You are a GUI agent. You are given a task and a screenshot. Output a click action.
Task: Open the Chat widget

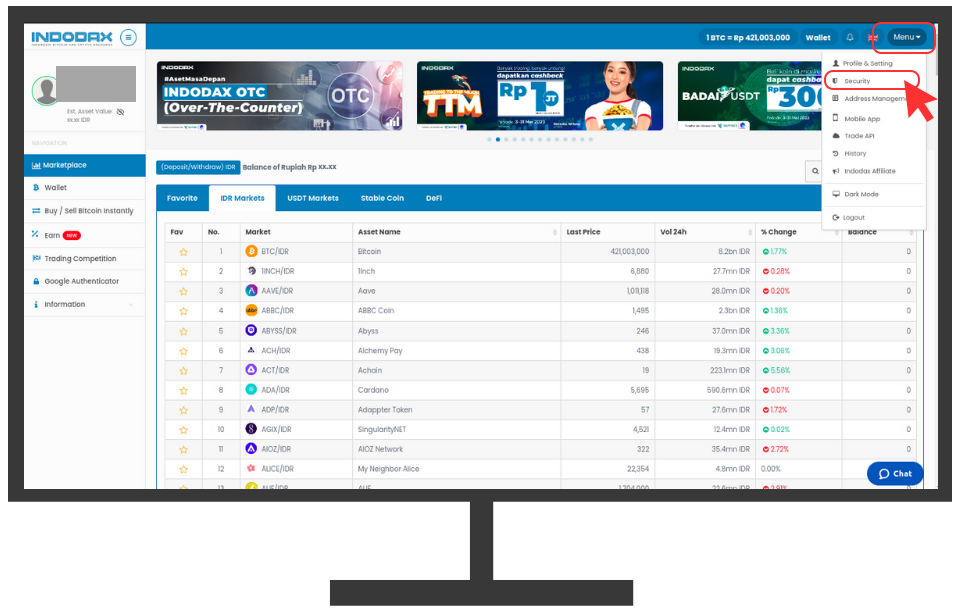(x=895, y=474)
